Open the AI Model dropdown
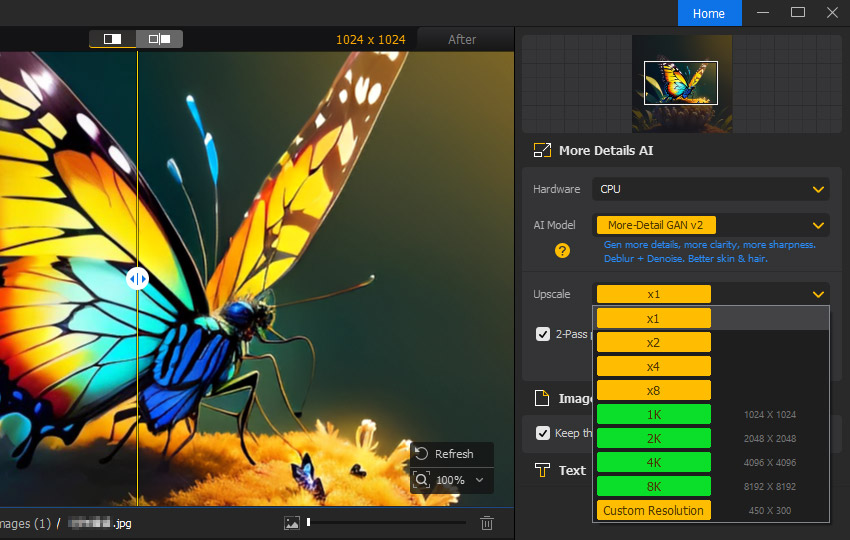The width and height of the screenshot is (850, 540). coord(711,225)
